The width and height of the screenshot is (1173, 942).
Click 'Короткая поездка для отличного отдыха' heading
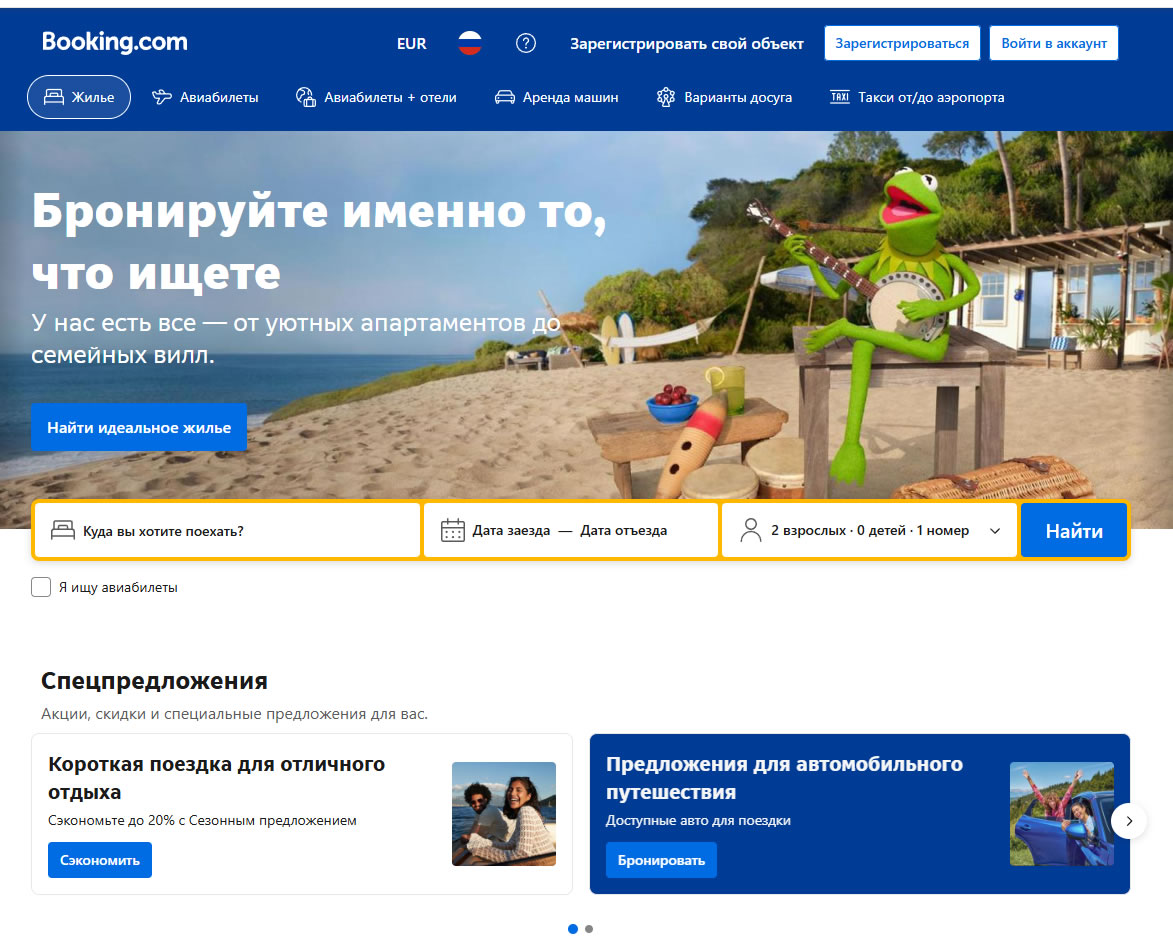point(216,778)
